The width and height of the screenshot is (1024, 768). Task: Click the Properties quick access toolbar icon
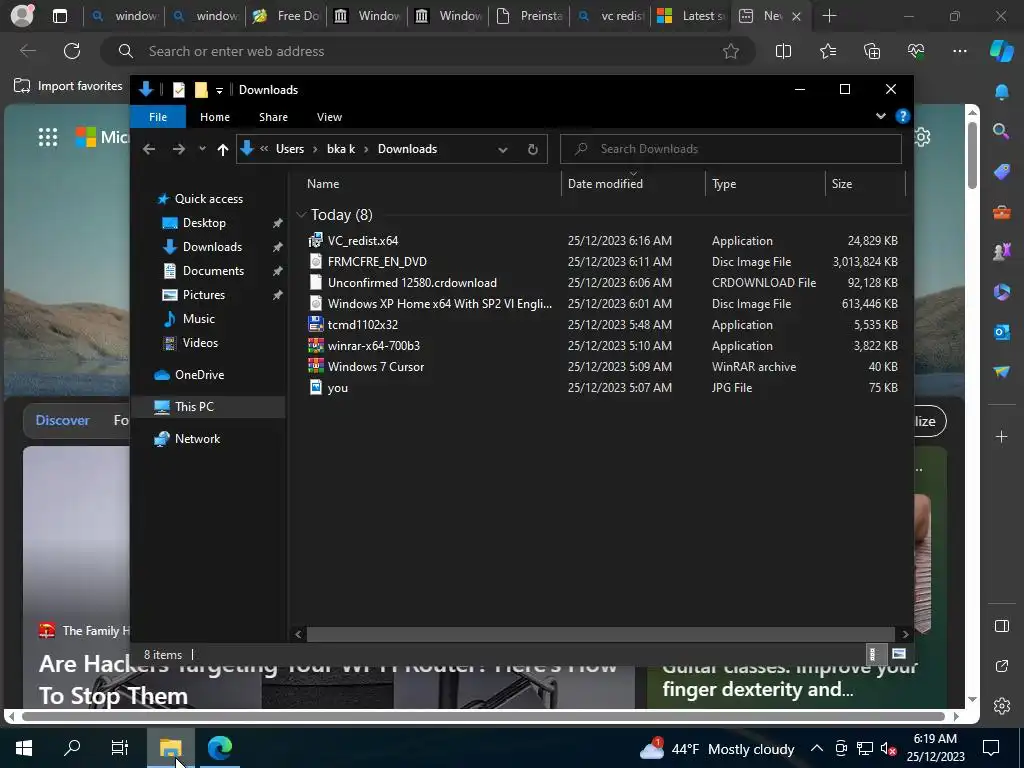point(178,89)
